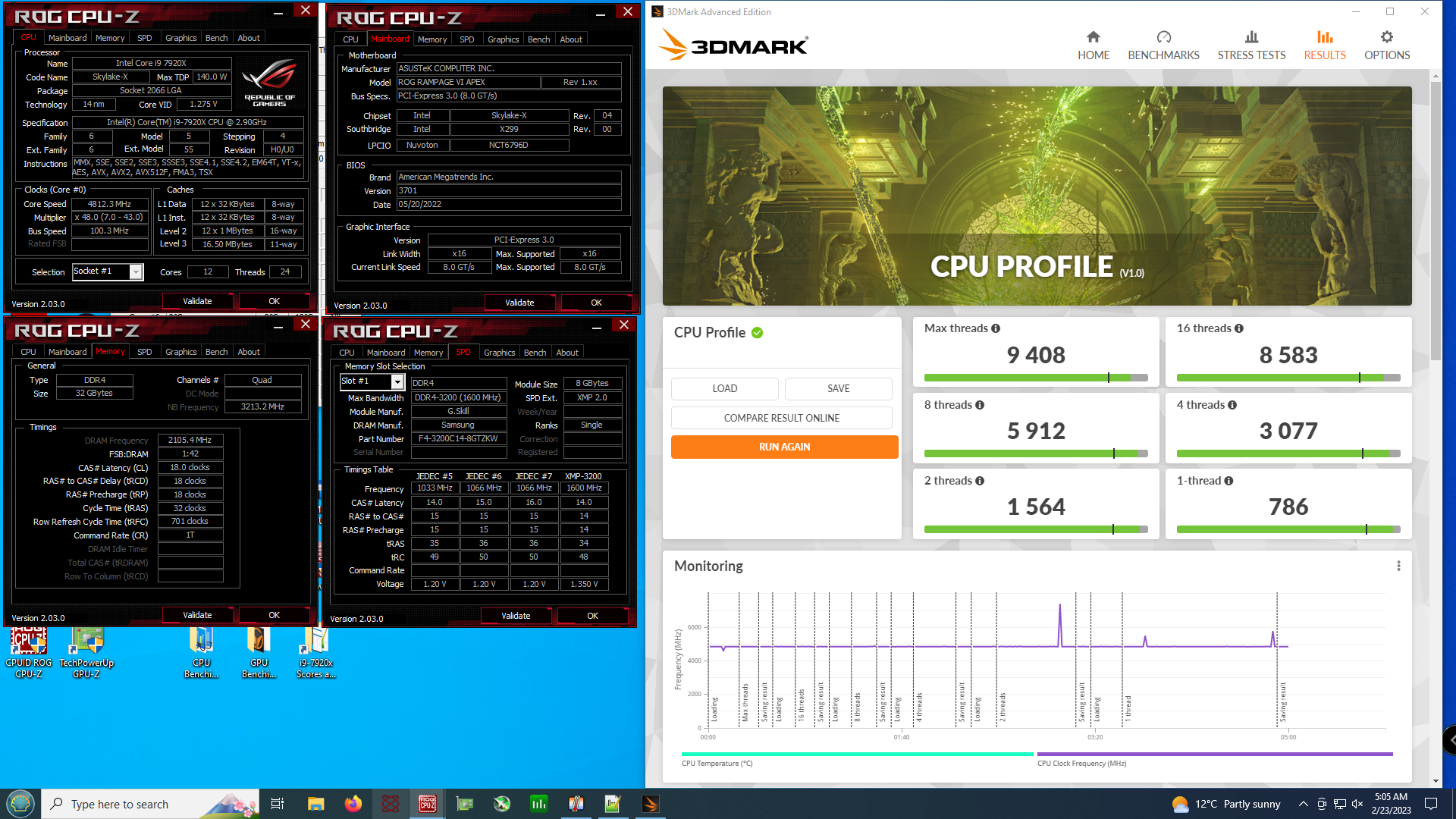
Task: Click the Task View taskbar button
Action: click(278, 804)
